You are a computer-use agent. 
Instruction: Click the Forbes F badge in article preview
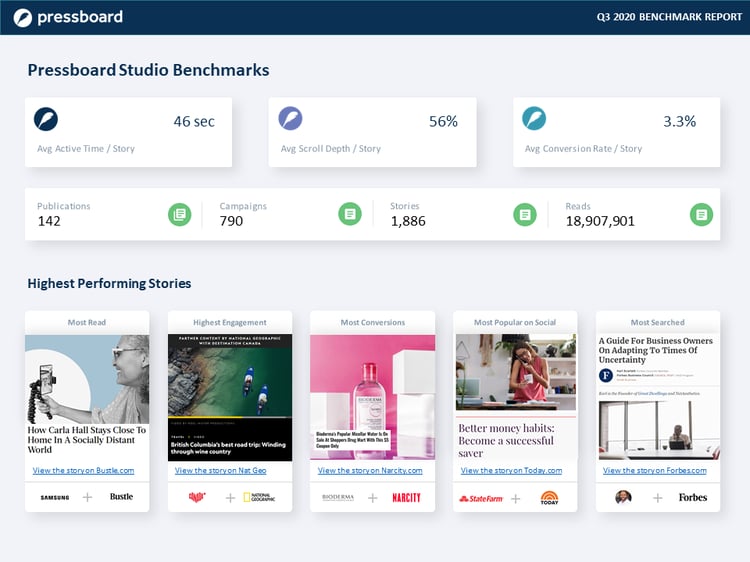pyautogui.click(x=606, y=375)
